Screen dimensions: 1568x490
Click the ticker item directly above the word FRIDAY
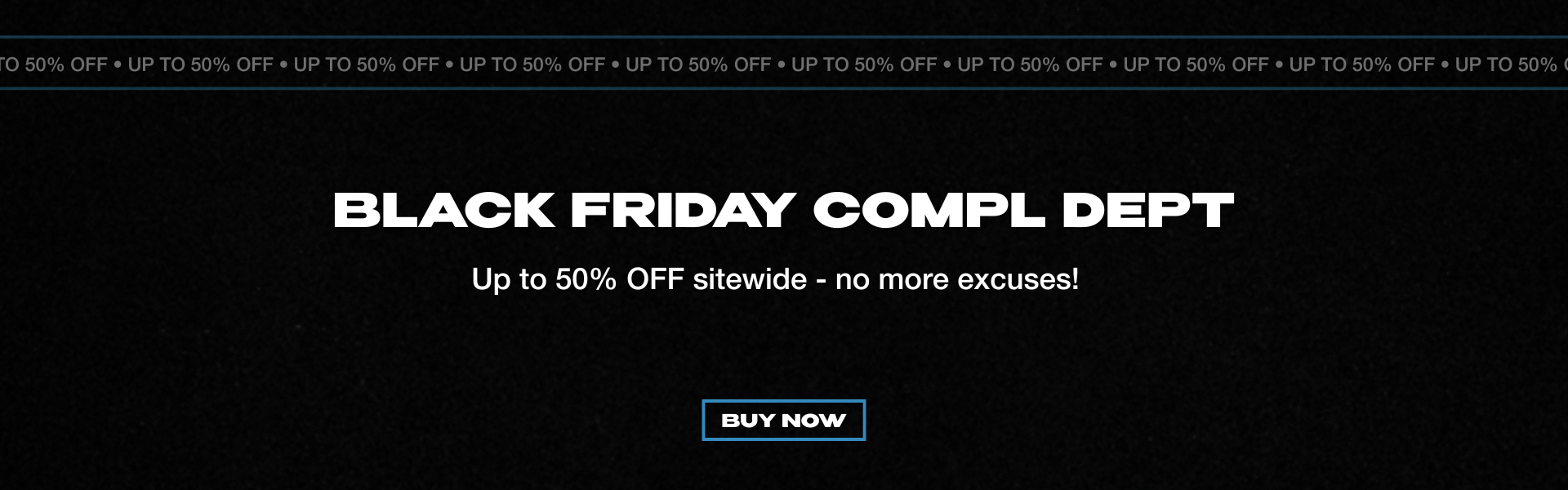[698, 65]
